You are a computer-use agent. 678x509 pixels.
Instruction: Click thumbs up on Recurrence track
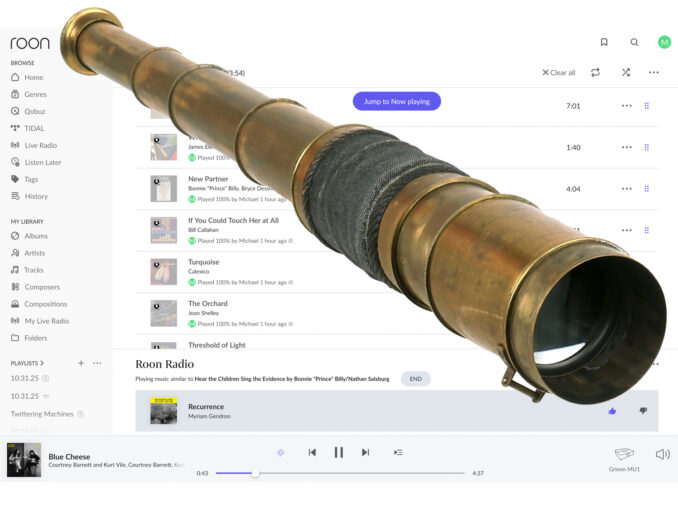[612, 411]
